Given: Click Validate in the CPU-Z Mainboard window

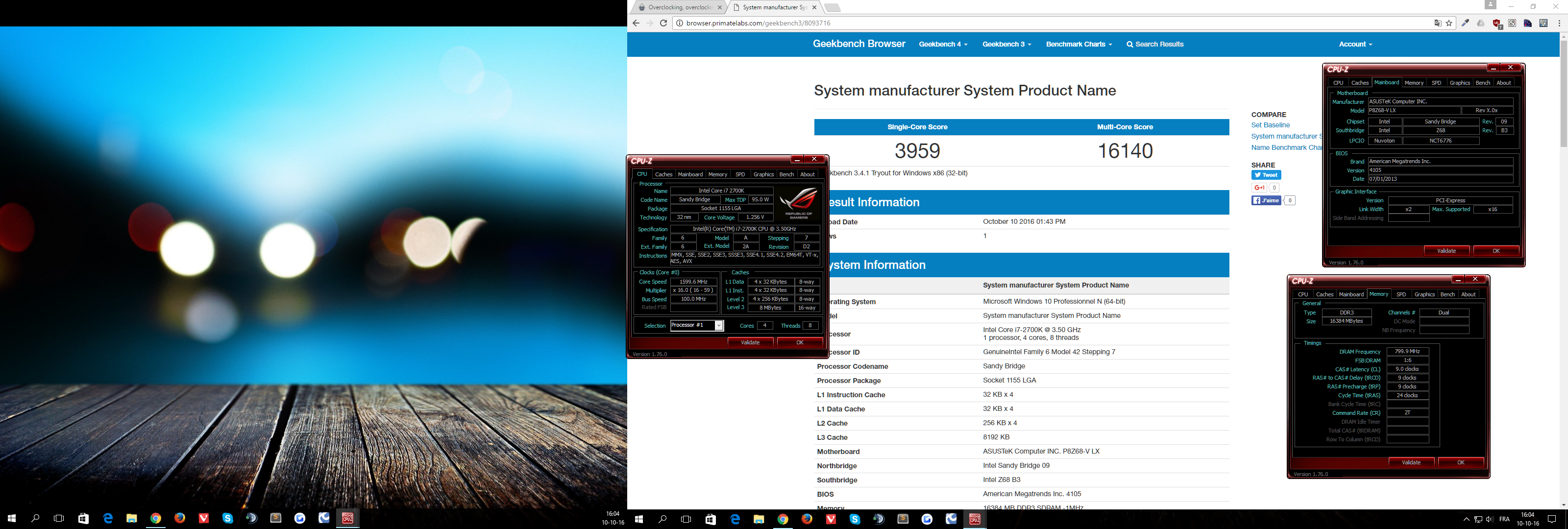Looking at the screenshot, I should pos(1446,251).
